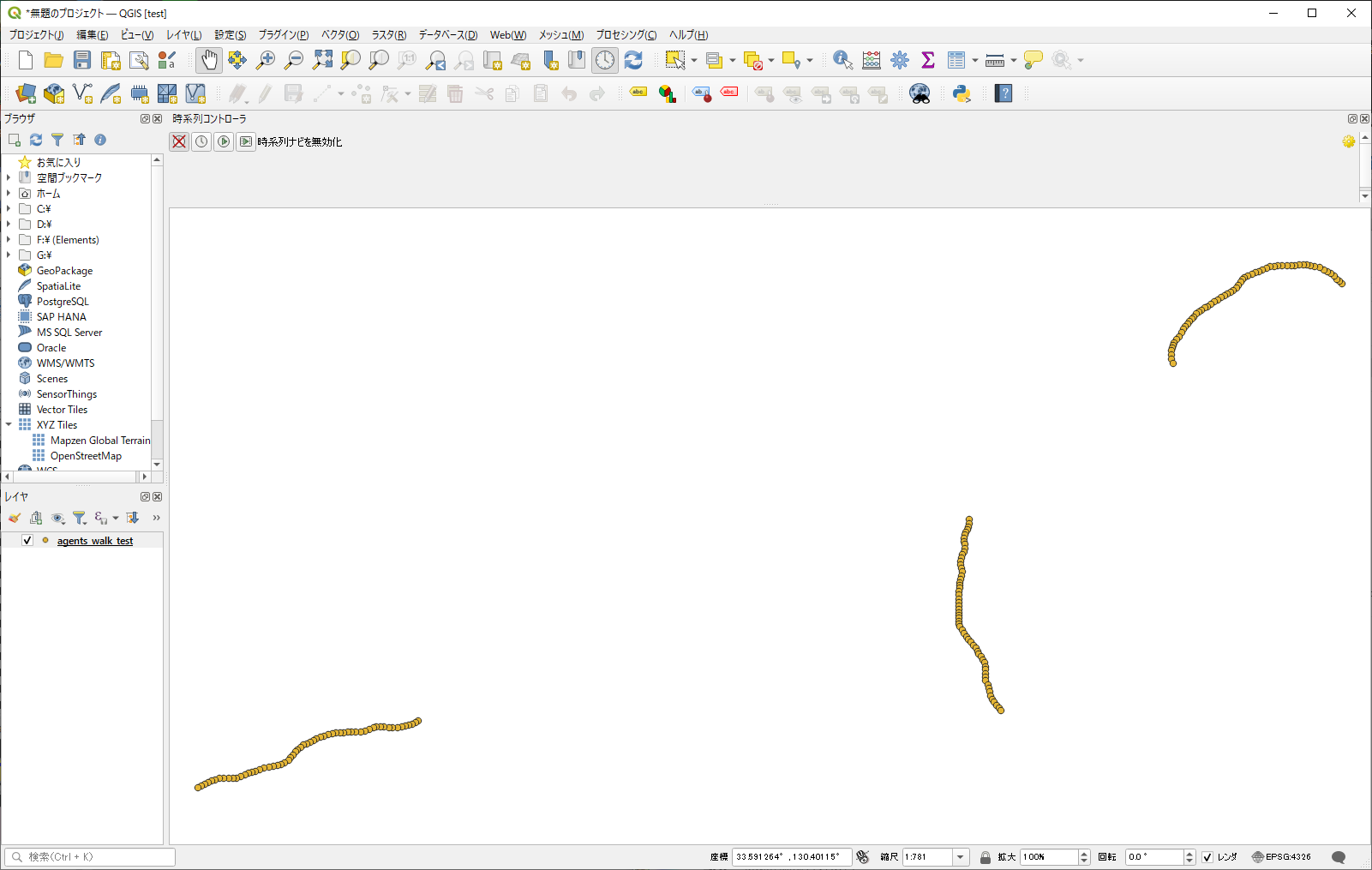The image size is (1372, 870).
Task: Click the Identify Features tool
Action: (x=842, y=60)
